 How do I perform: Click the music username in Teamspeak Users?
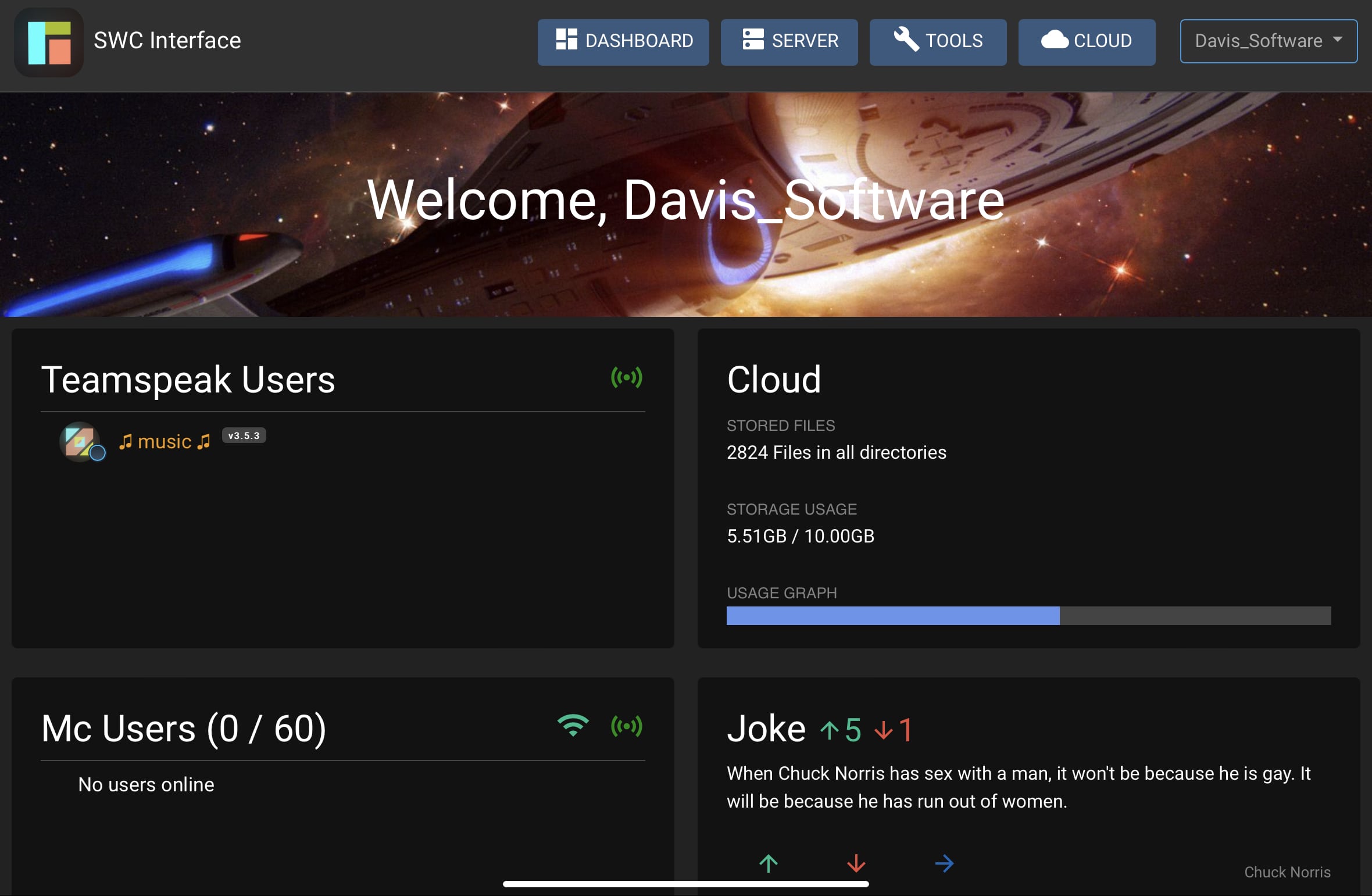coord(163,441)
